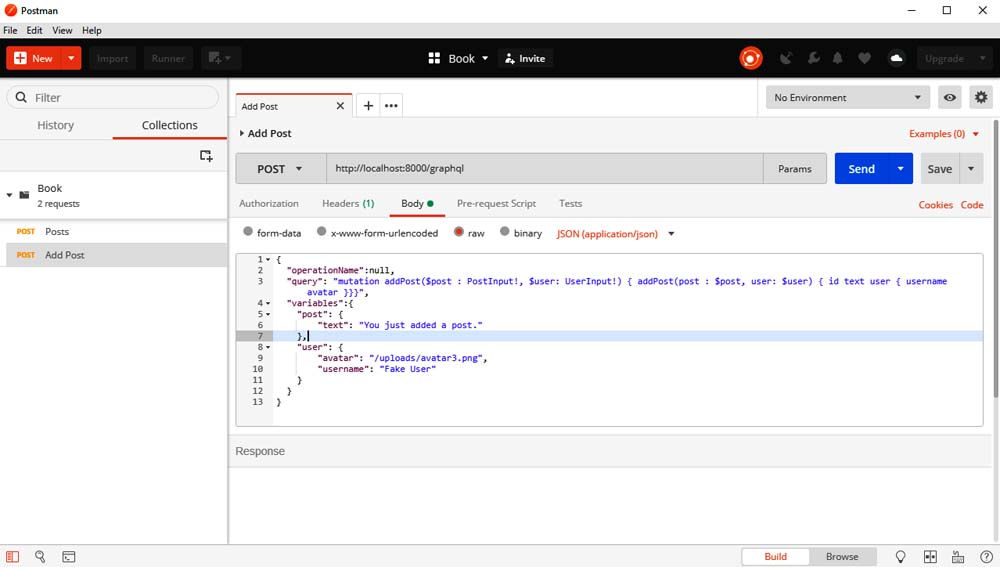The image size is (1000, 567).
Task: Open the wrench settings icon
Action: [813, 58]
